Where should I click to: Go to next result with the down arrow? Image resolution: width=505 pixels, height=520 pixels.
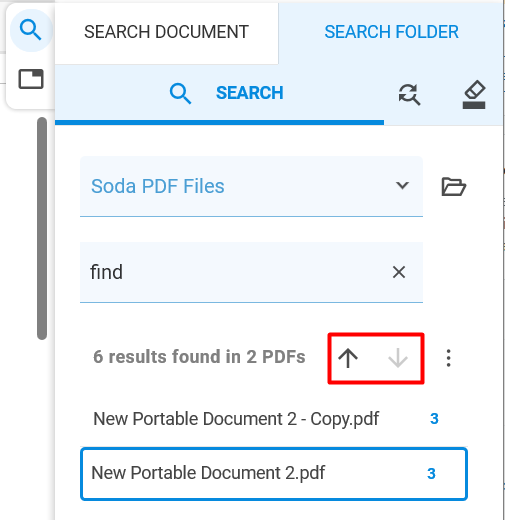[398, 358]
